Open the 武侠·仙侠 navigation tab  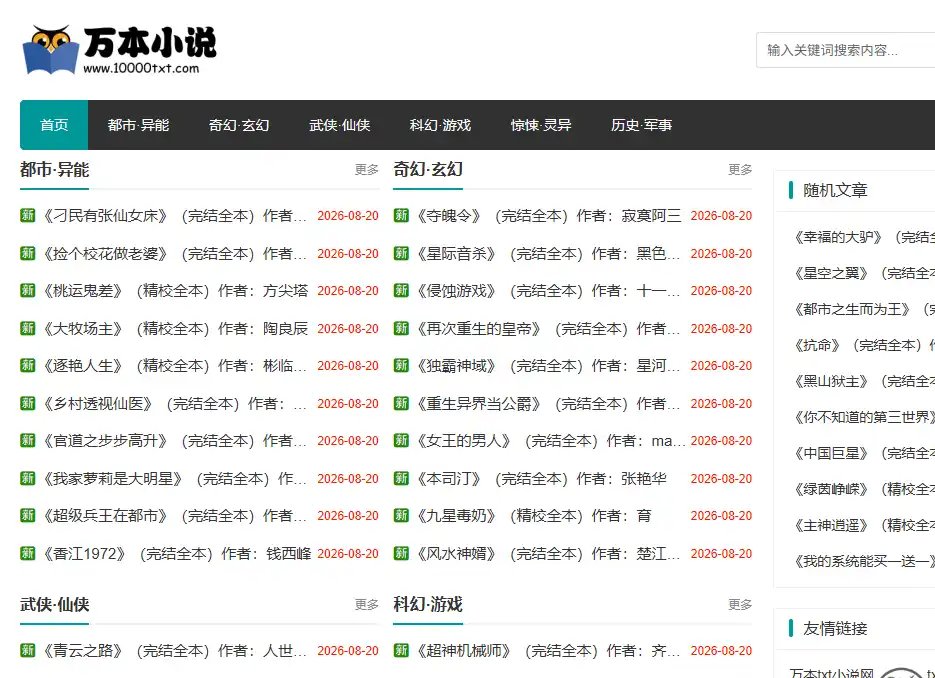click(340, 125)
